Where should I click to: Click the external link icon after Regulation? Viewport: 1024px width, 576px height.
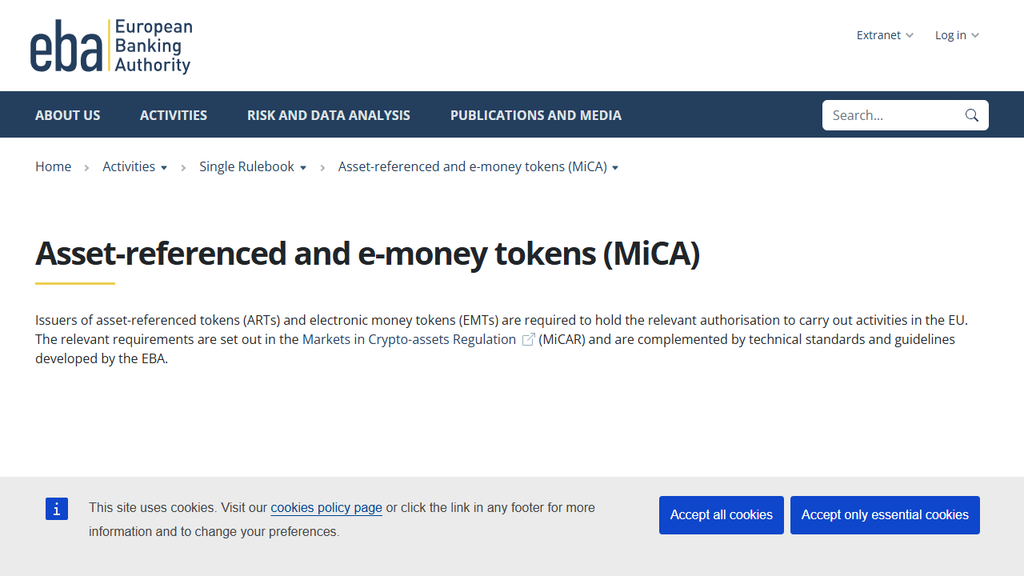pyautogui.click(x=528, y=340)
